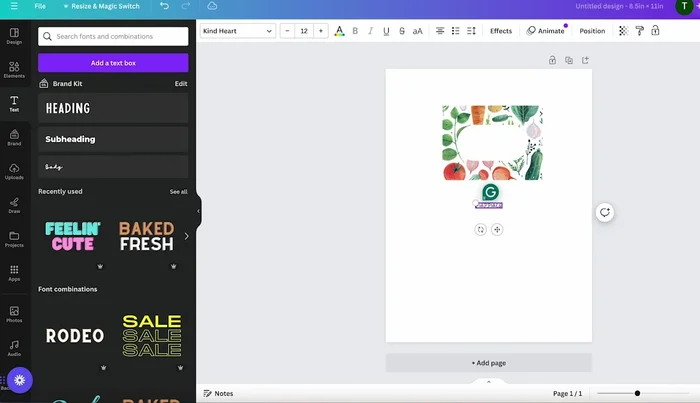The image size is (700, 403).
Task: Open the Kind Heart font dropdown
Action: [x=238, y=31]
